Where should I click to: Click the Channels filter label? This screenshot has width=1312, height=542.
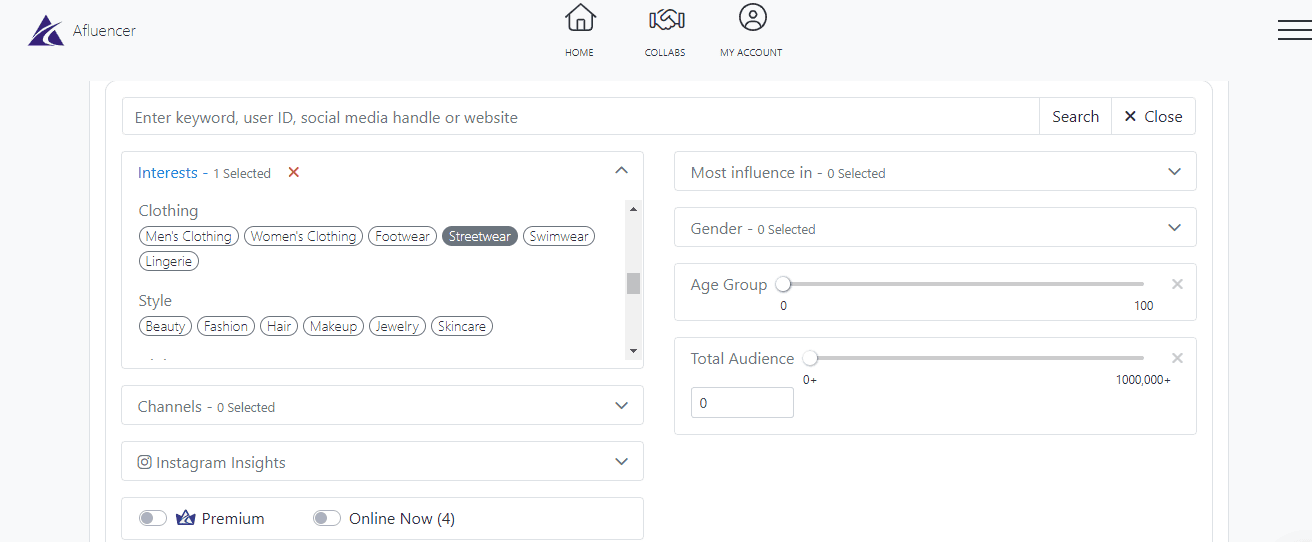(170, 406)
